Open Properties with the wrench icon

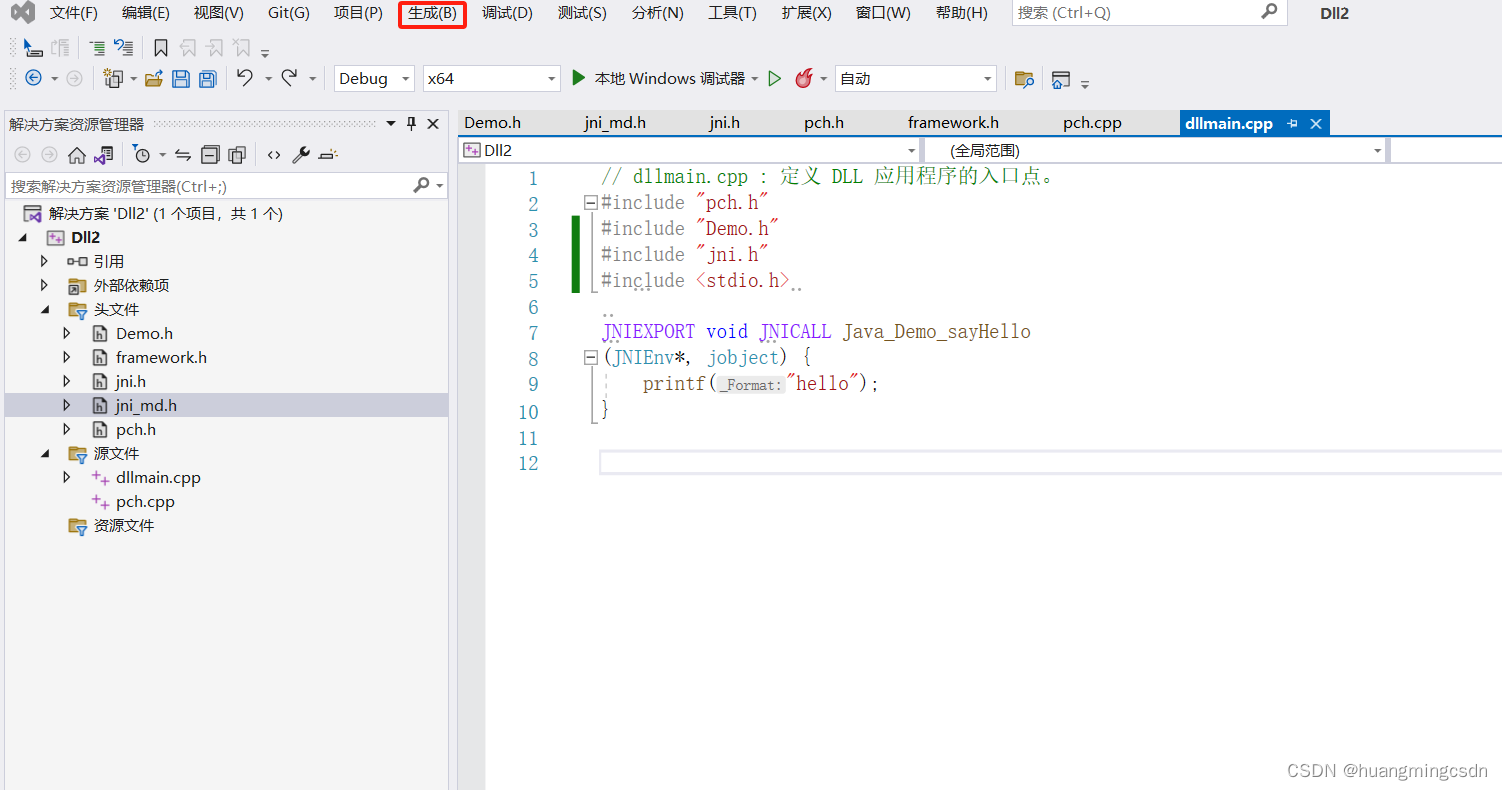pos(300,155)
